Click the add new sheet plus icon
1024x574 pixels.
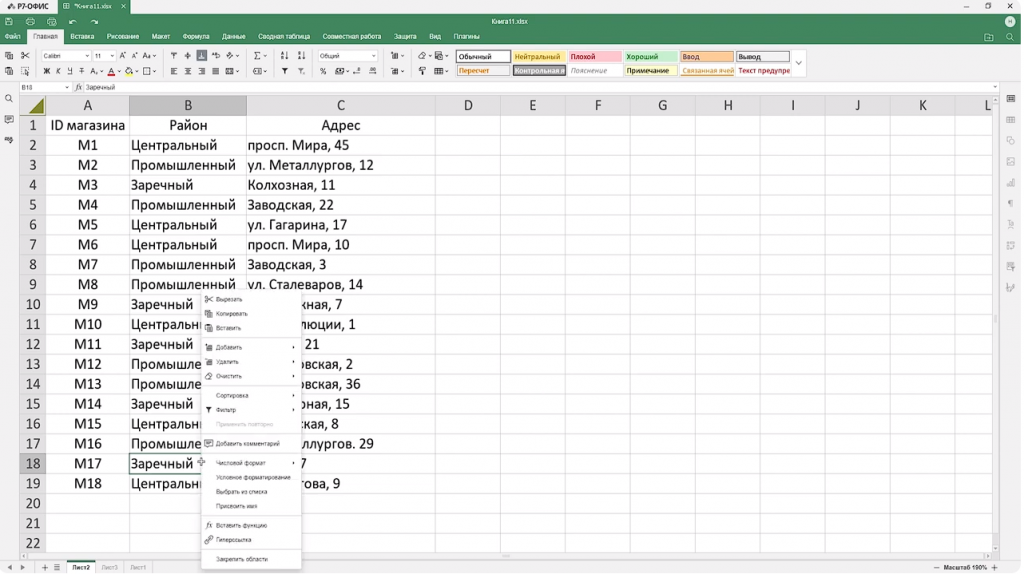pos(45,567)
